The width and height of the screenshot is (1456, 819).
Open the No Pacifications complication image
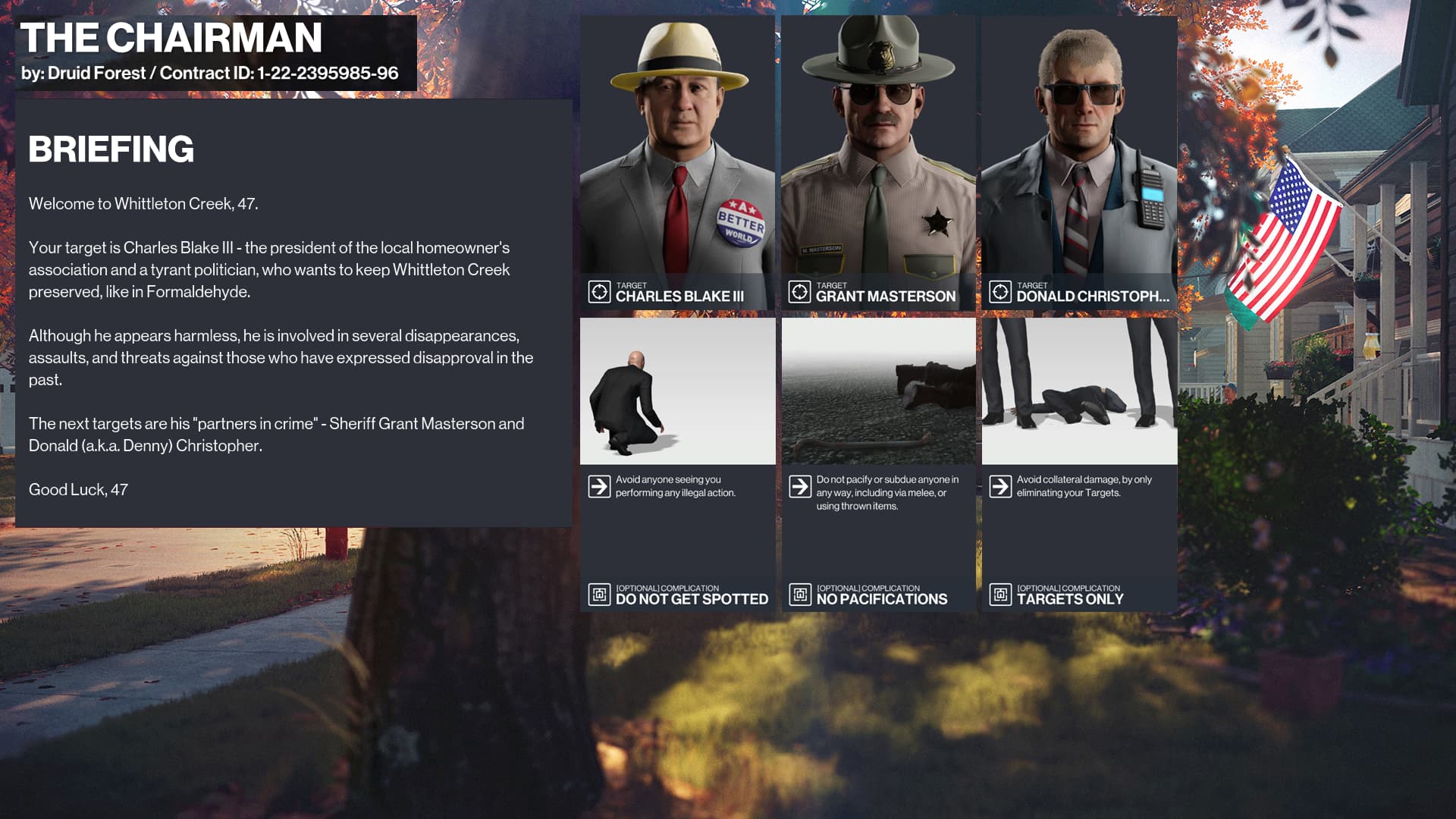[x=878, y=391]
